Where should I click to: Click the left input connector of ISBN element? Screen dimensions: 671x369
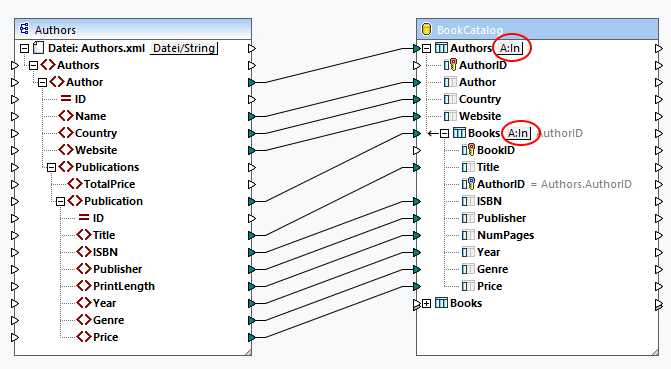click(x=15, y=252)
